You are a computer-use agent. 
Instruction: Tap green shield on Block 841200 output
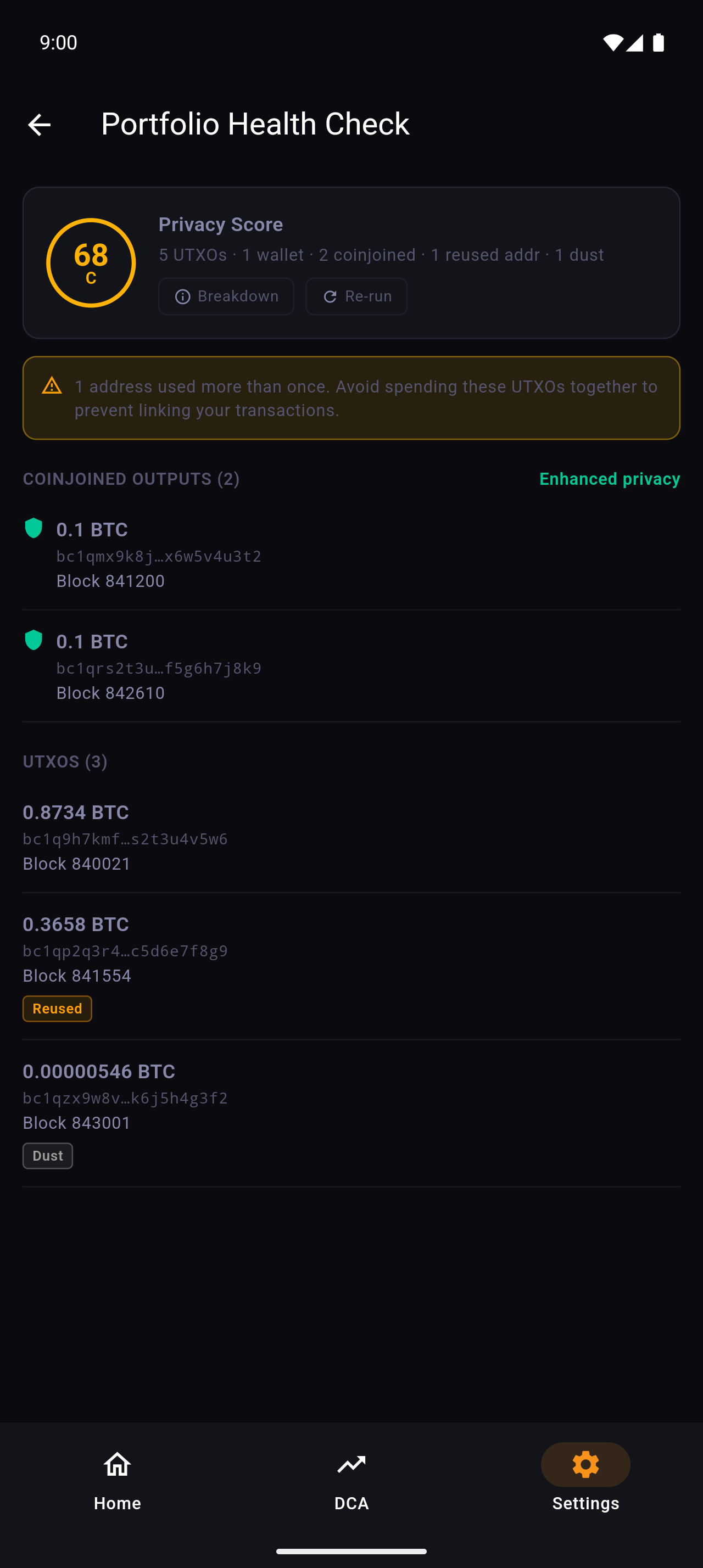pyautogui.click(x=34, y=528)
